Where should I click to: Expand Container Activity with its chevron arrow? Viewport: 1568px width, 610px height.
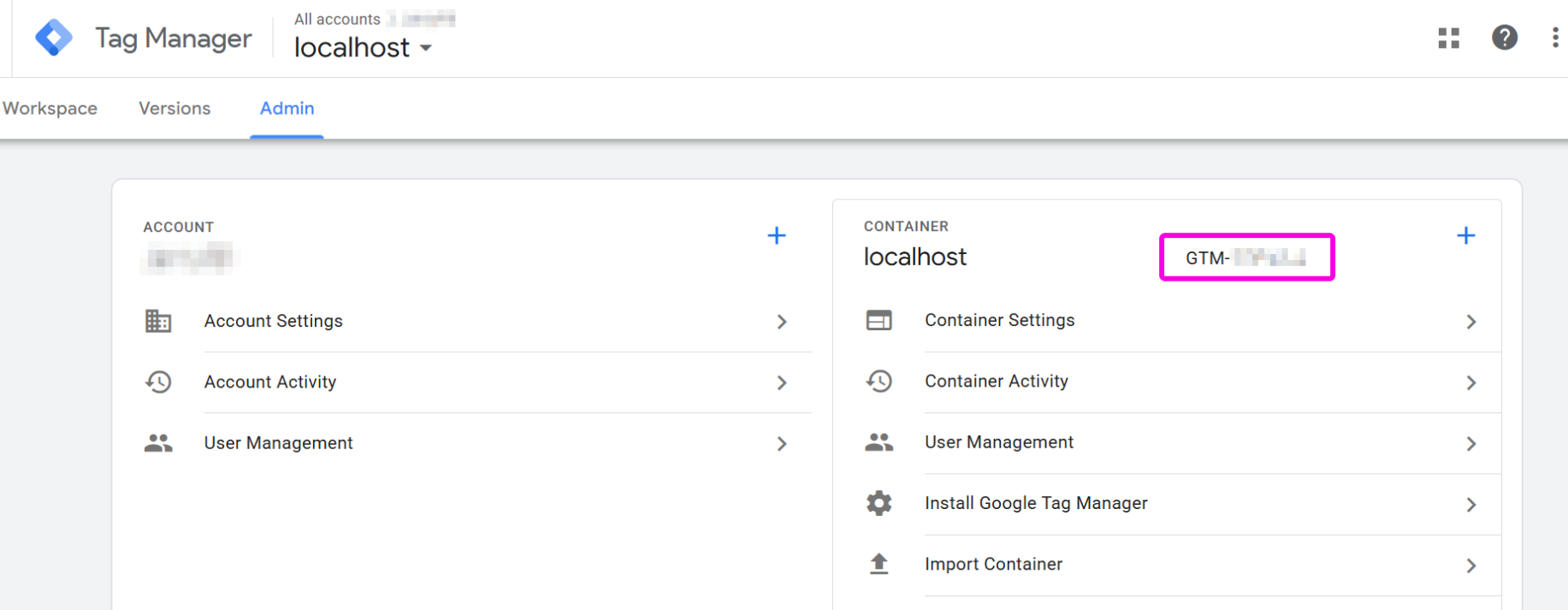pyautogui.click(x=1470, y=382)
